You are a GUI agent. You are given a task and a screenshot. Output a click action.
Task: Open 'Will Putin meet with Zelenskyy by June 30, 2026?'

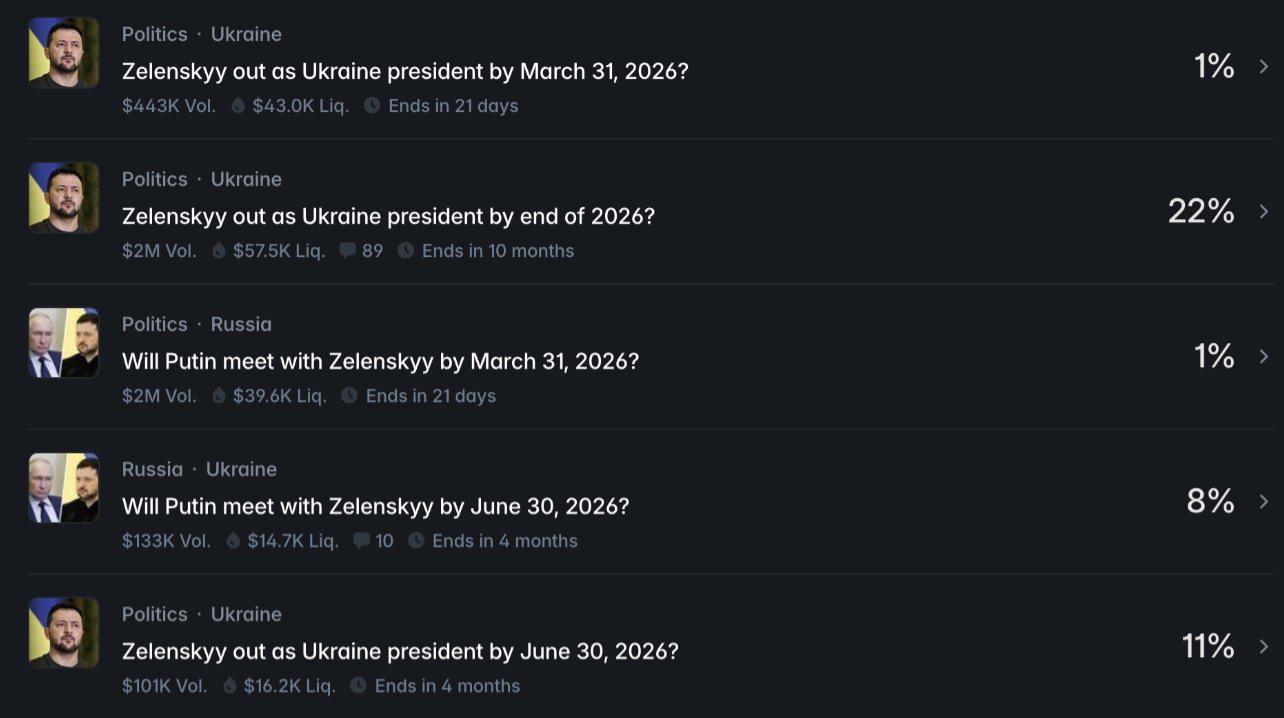(375, 506)
